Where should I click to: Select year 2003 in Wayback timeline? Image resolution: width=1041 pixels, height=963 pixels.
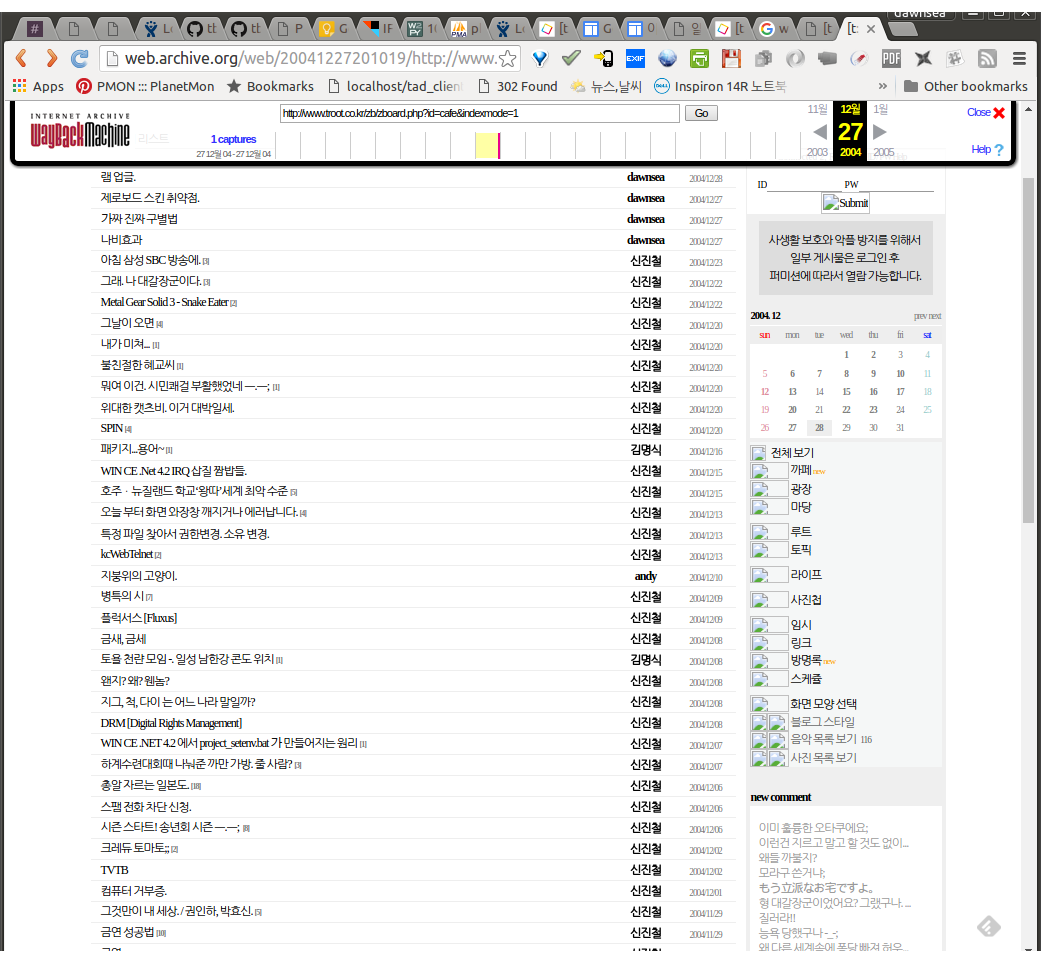817,152
